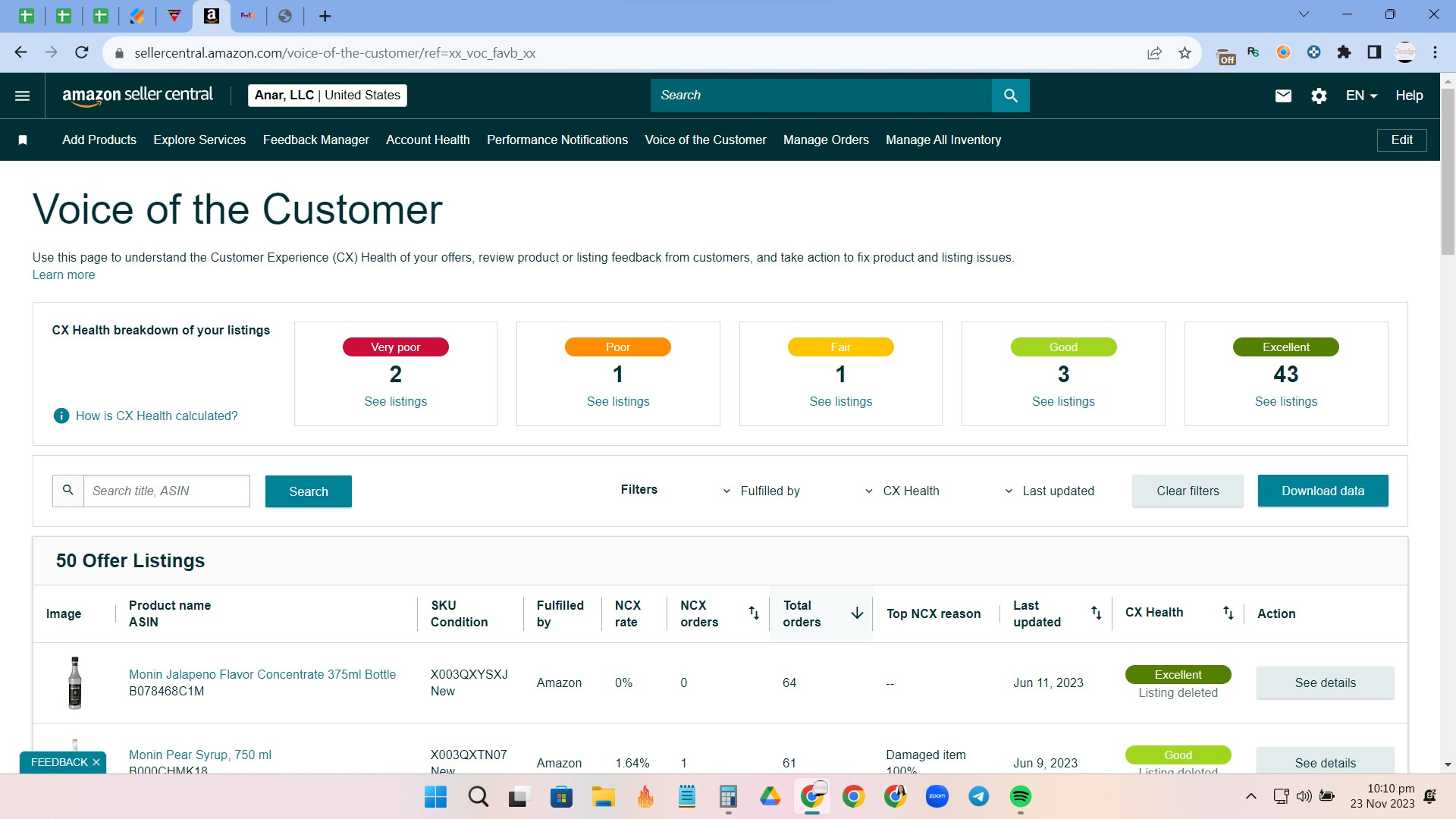Click the browser reload button
1456x819 pixels.
point(82,52)
